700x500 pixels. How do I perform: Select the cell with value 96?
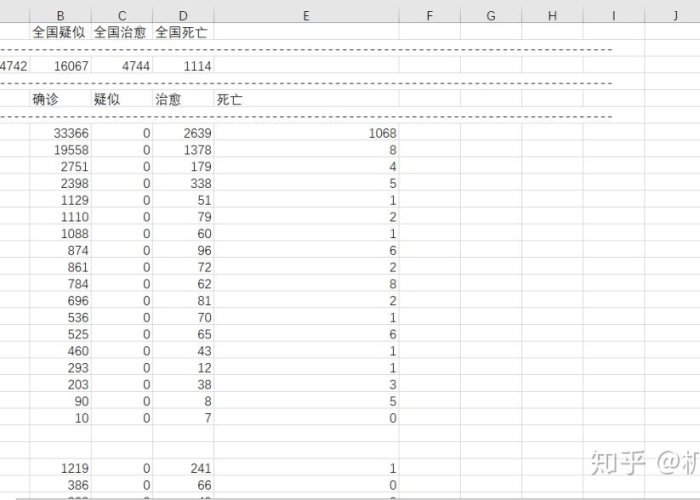(183, 250)
